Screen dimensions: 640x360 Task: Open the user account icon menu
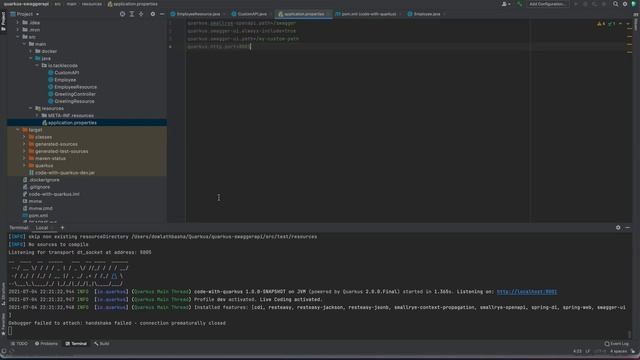505,4
